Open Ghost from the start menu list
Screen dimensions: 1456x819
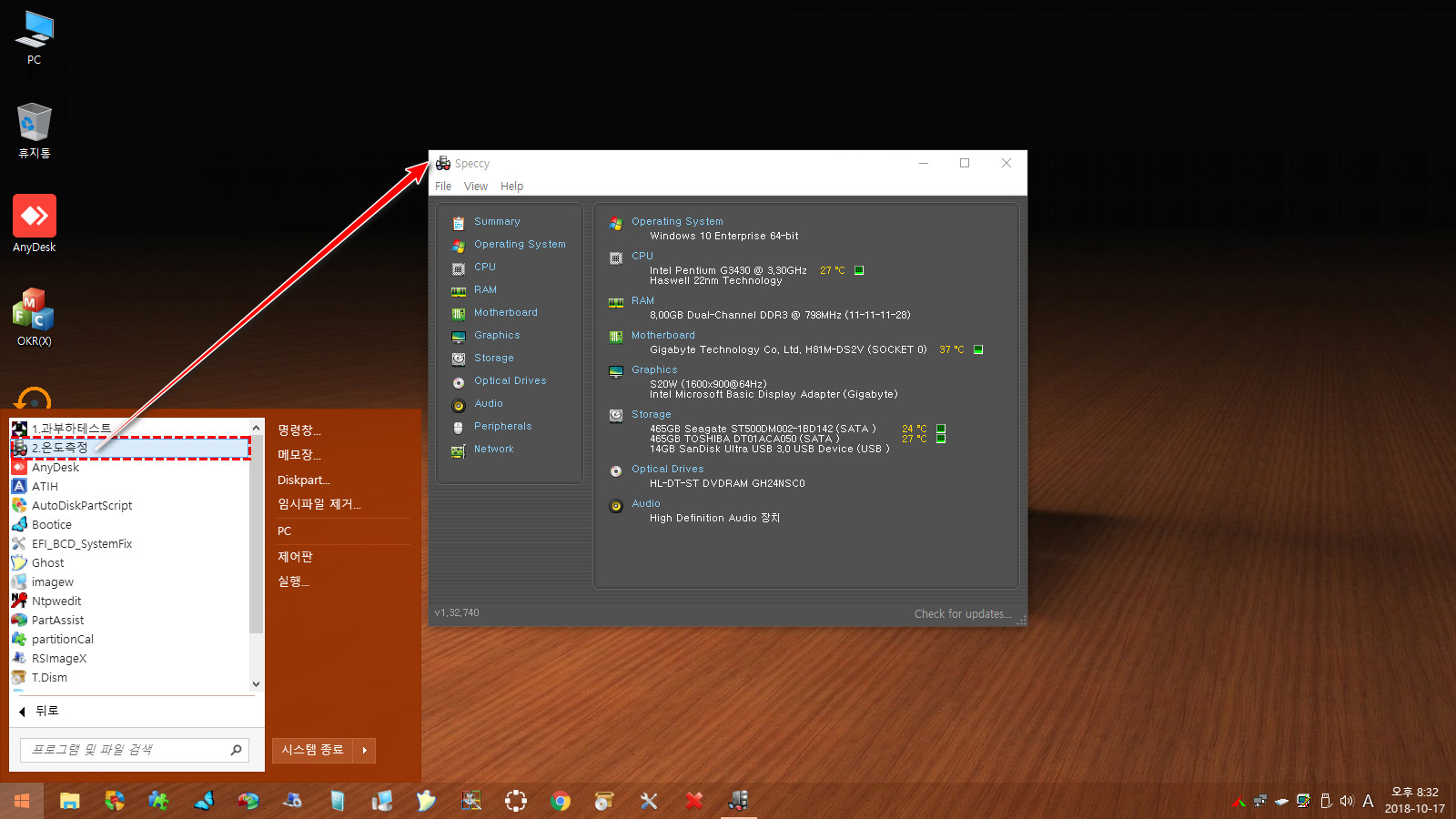pos(129,562)
